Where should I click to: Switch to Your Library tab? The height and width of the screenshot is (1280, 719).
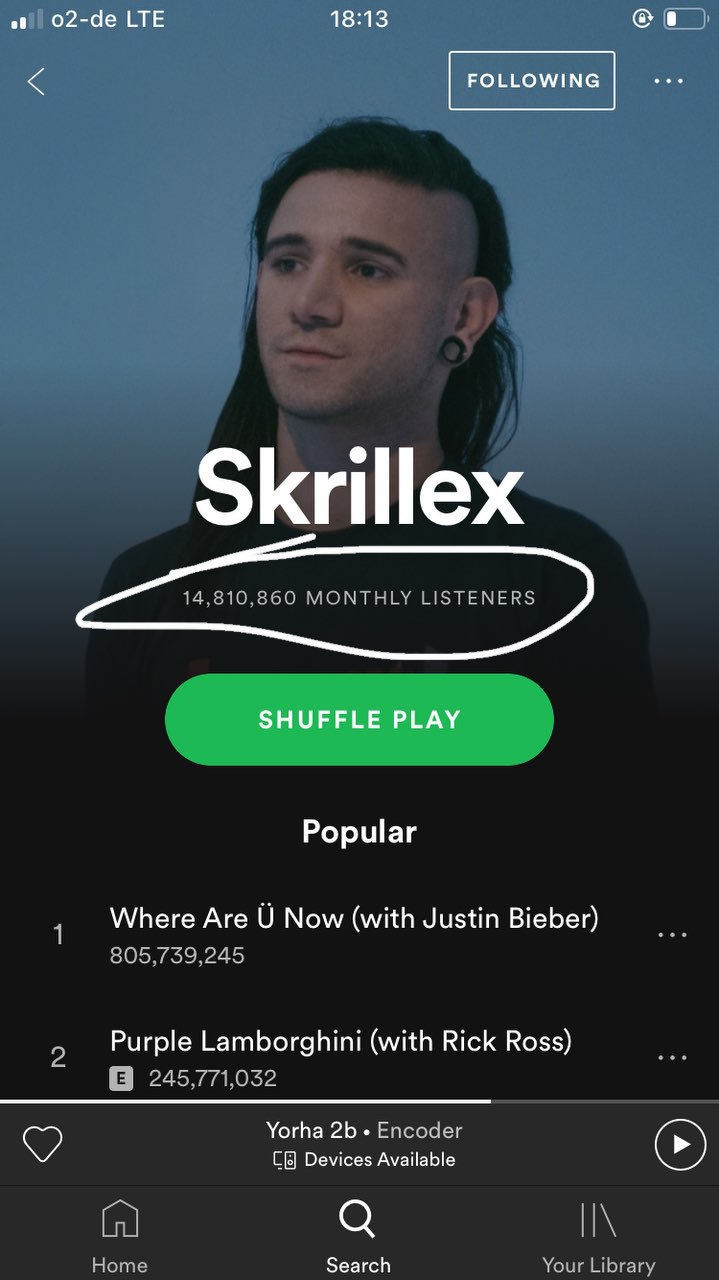coord(598,1236)
